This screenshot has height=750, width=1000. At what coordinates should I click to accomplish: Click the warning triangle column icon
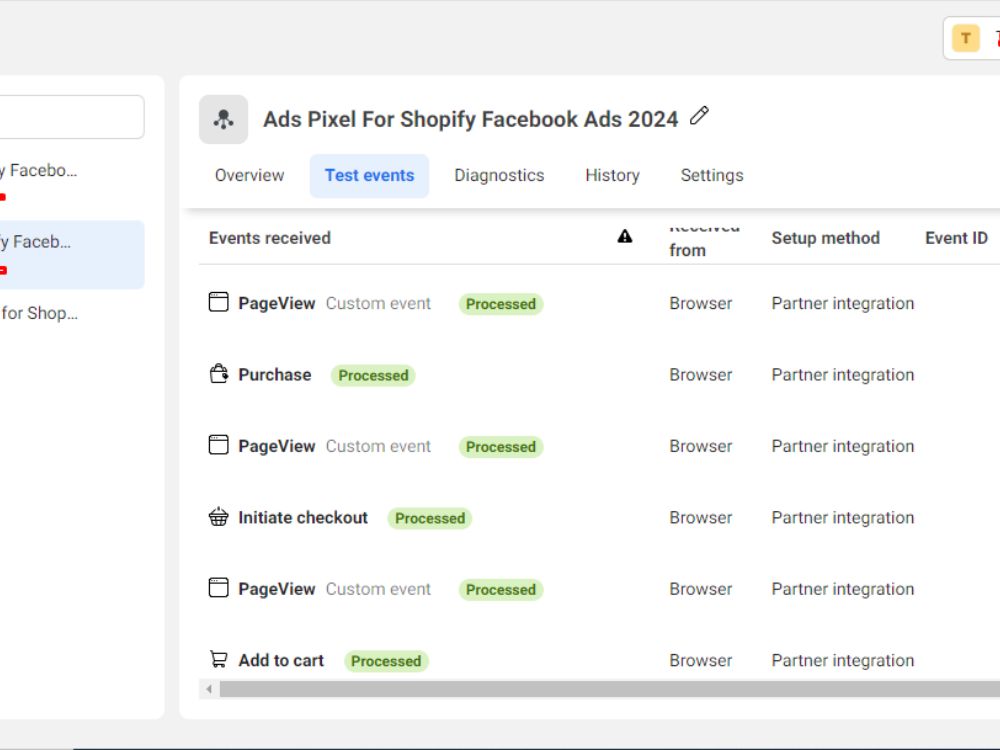coord(625,237)
